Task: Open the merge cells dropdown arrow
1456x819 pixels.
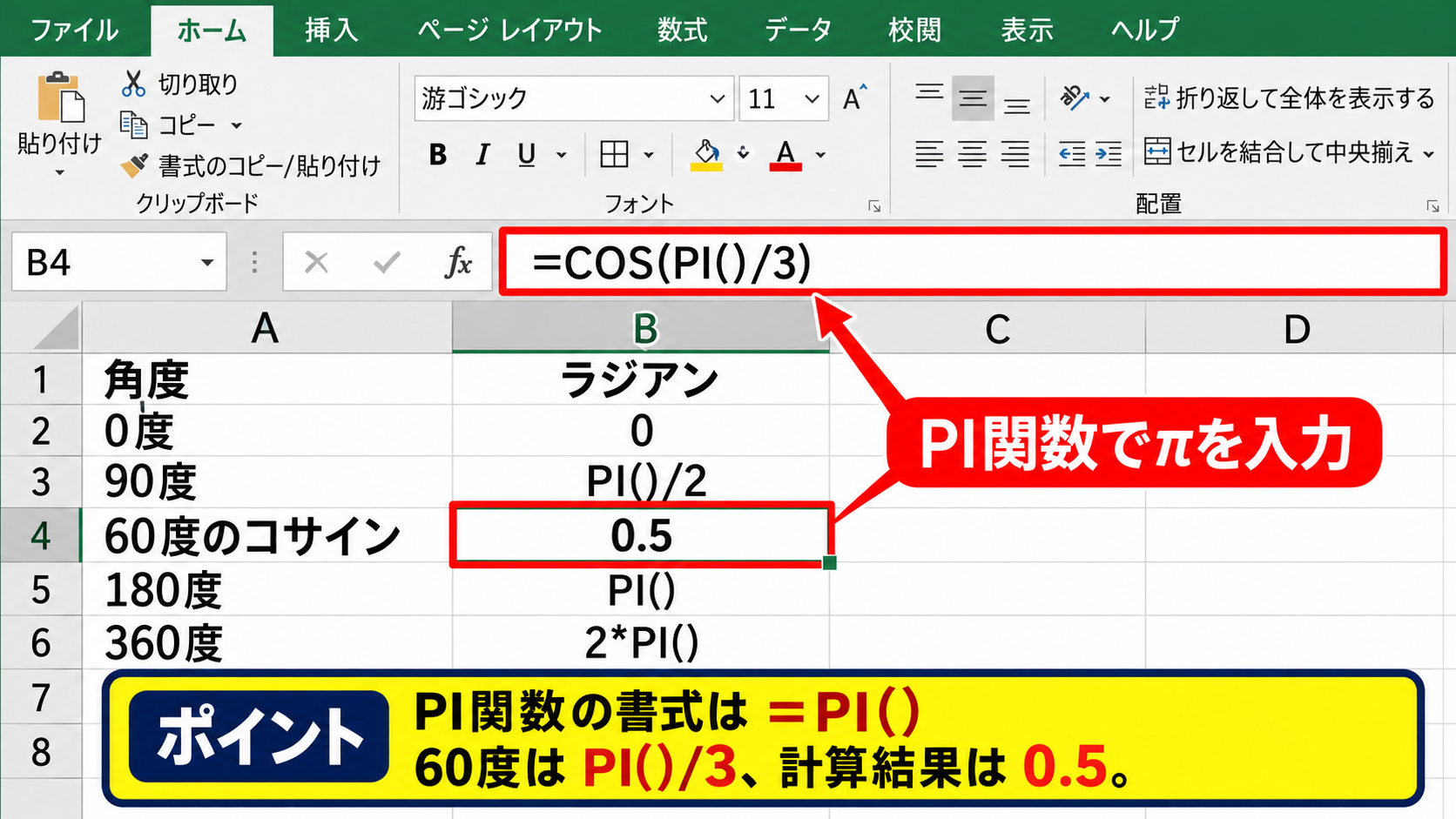Action: [x=1428, y=155]
